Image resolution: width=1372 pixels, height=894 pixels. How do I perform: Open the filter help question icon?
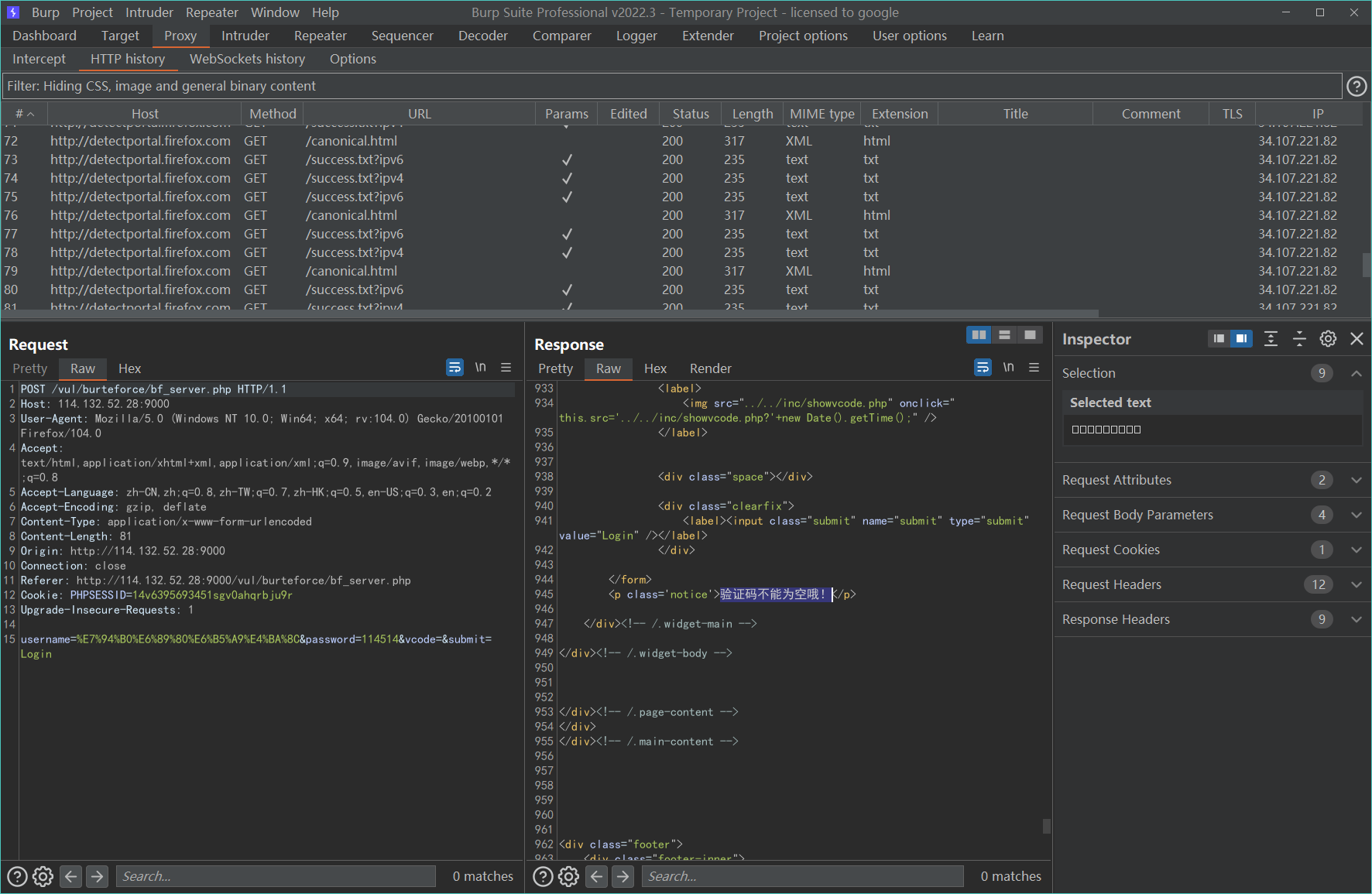click(x=1357, y=87)
